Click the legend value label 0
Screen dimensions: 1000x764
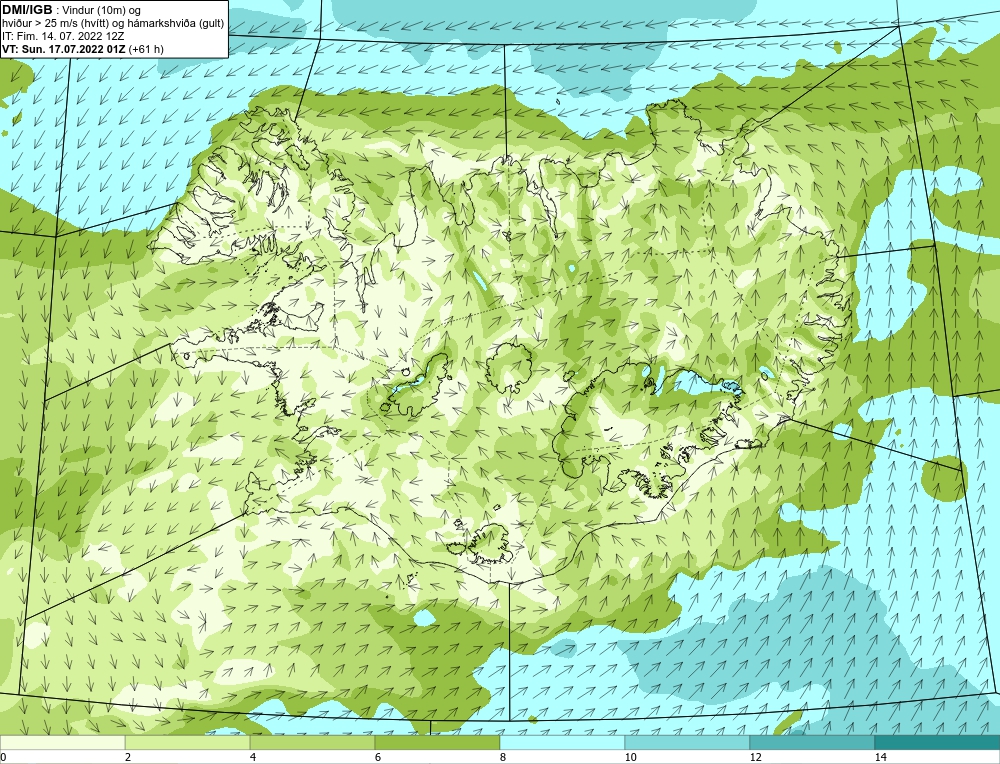(3, 757)
